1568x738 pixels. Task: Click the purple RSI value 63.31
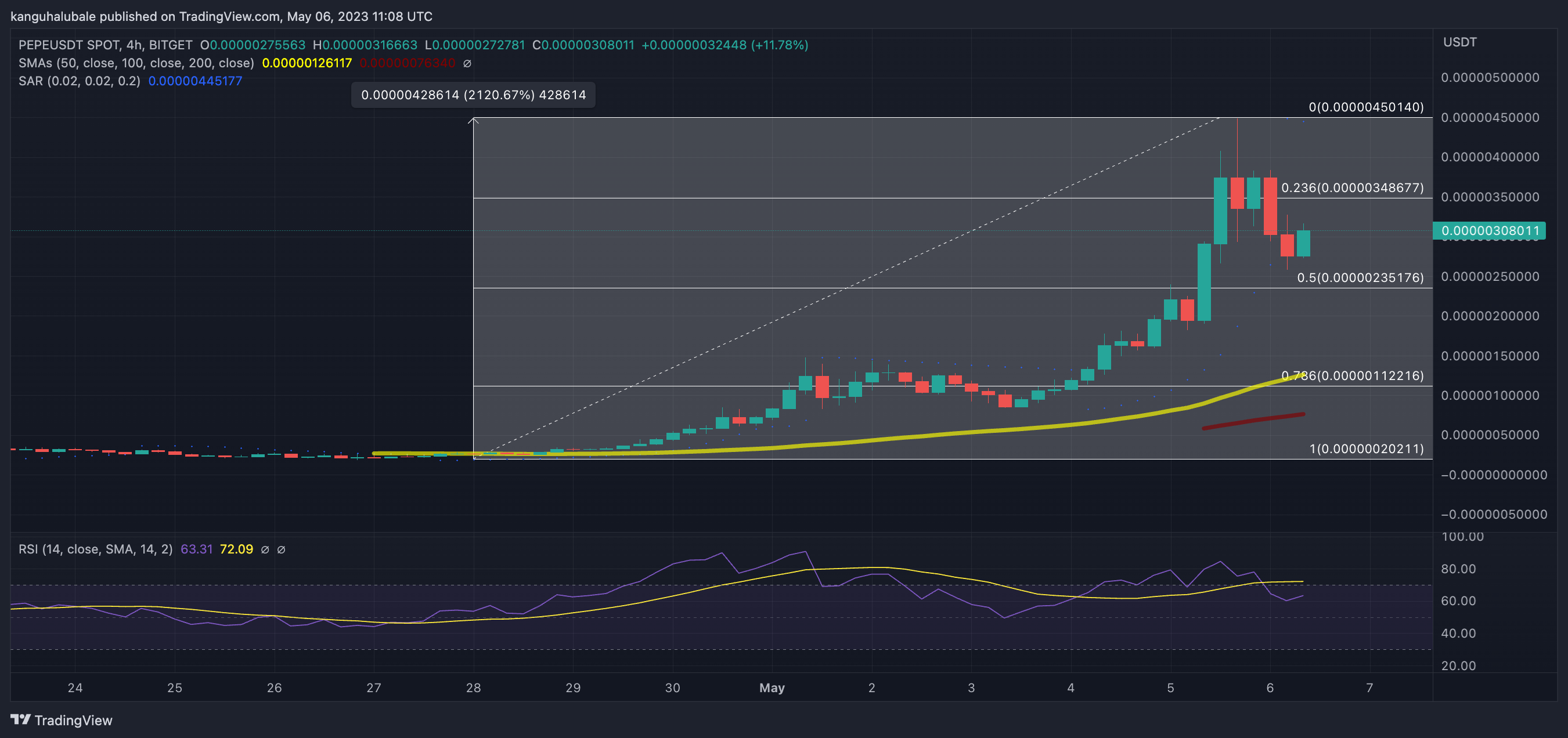197,549
